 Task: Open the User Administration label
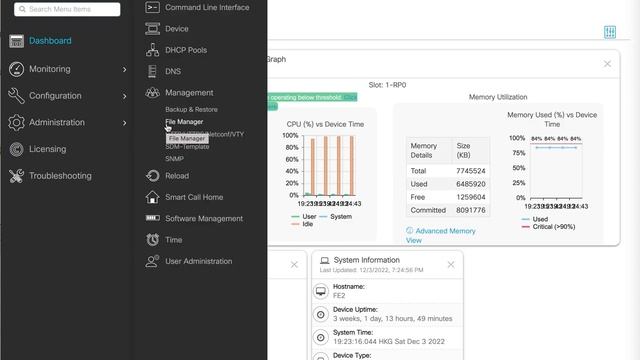click(x=198, y=261)
